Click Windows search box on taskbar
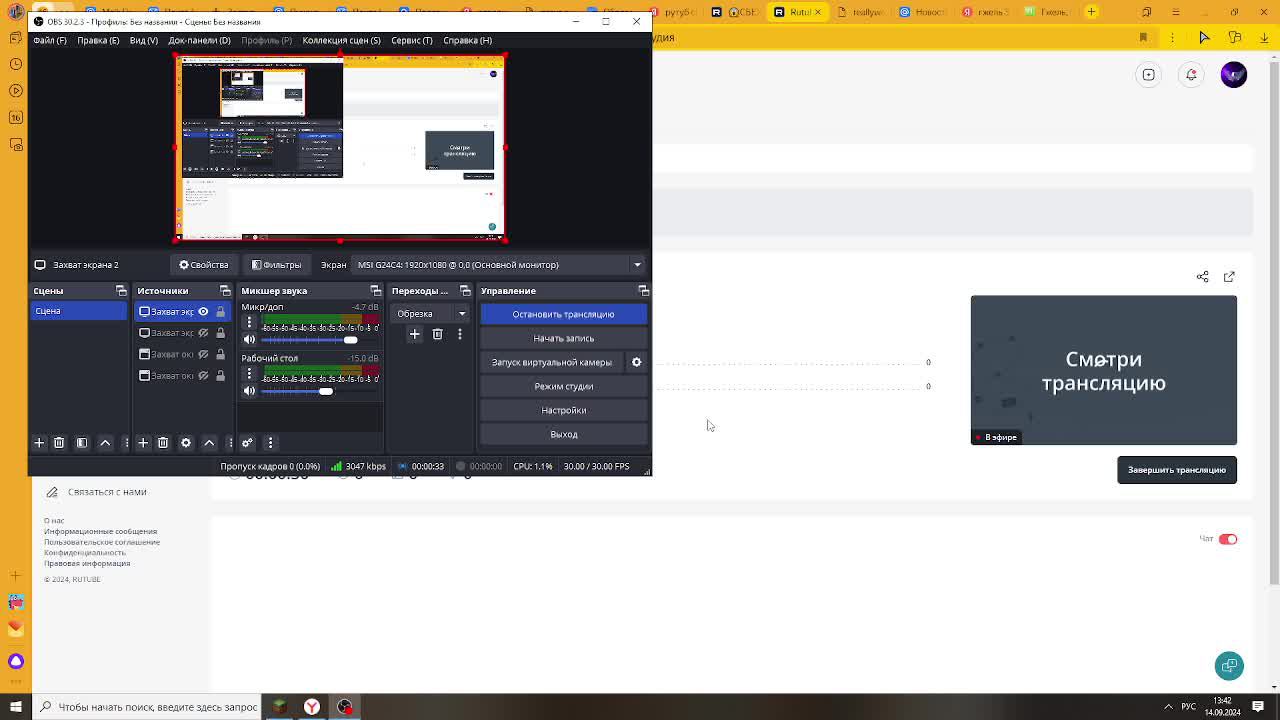The image size is (1280, 720). click(146, 707)
